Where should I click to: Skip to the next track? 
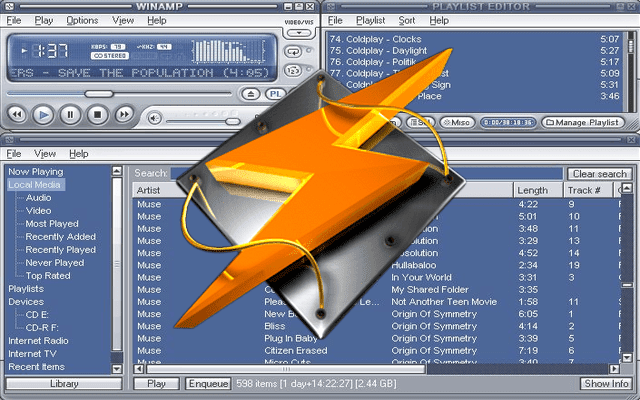click(x=124, y=115)
